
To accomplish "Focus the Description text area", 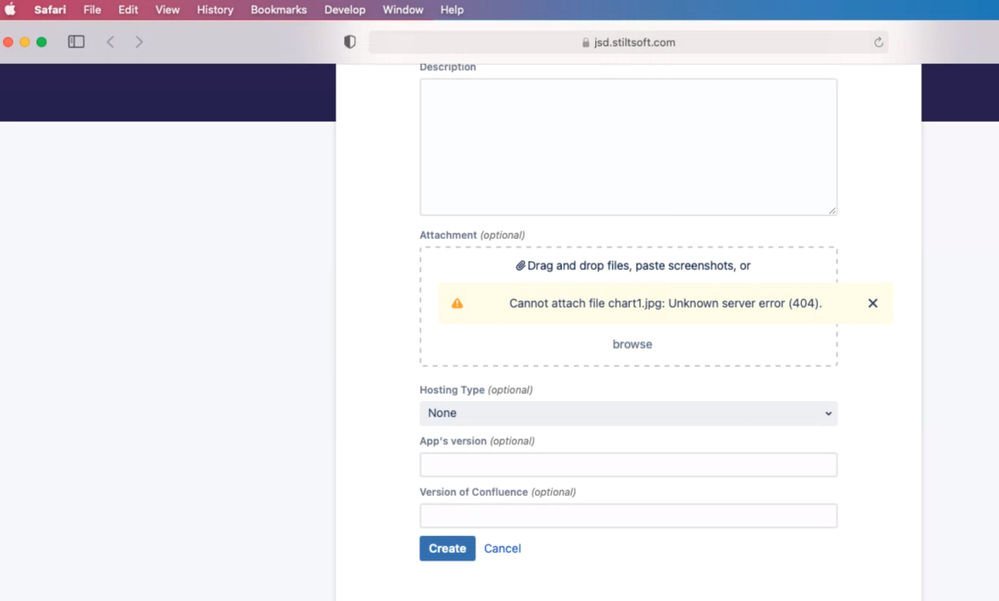I will coord(628,147).
